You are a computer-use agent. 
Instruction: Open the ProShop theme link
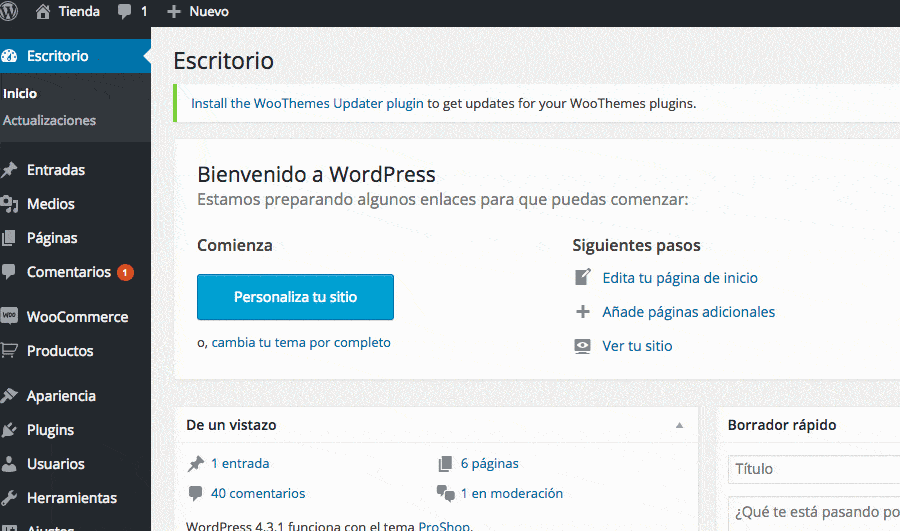coord(444,526)
